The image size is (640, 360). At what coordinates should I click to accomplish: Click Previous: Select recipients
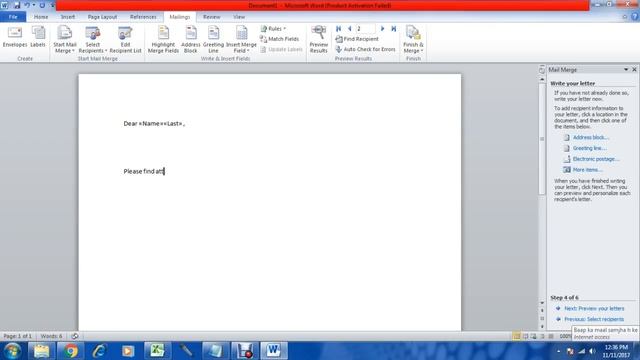[594, 319]
